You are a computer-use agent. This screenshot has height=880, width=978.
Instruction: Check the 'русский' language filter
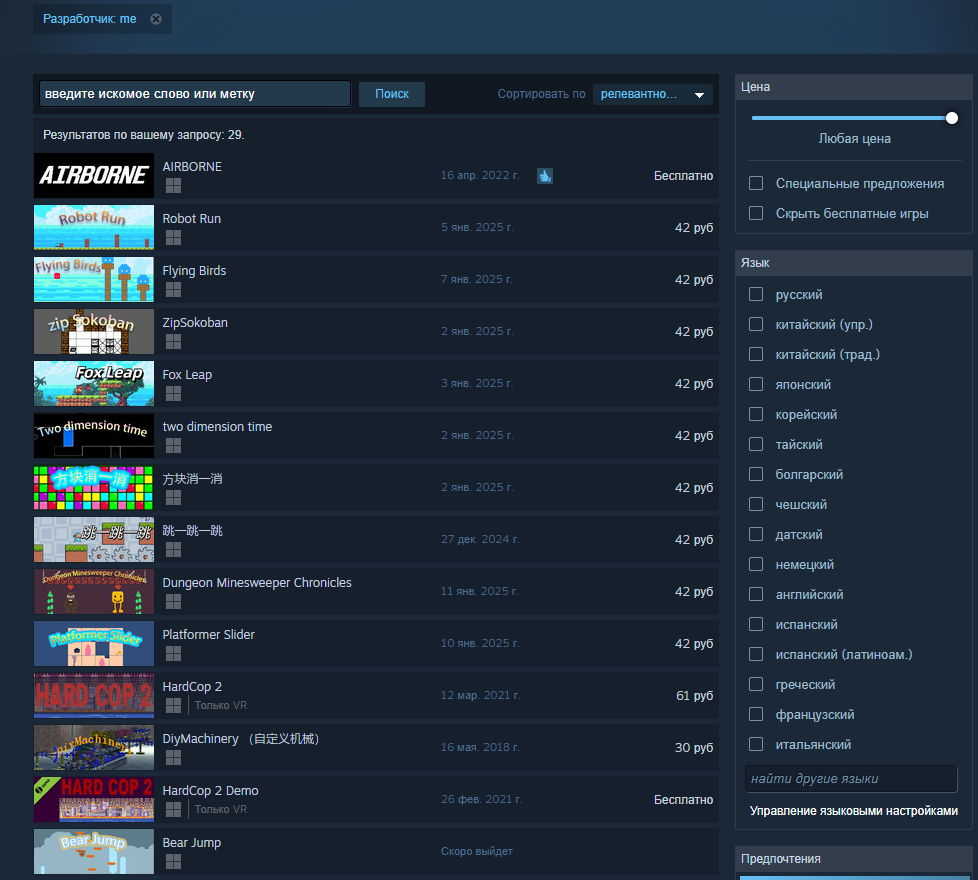(x=756, y=294)
